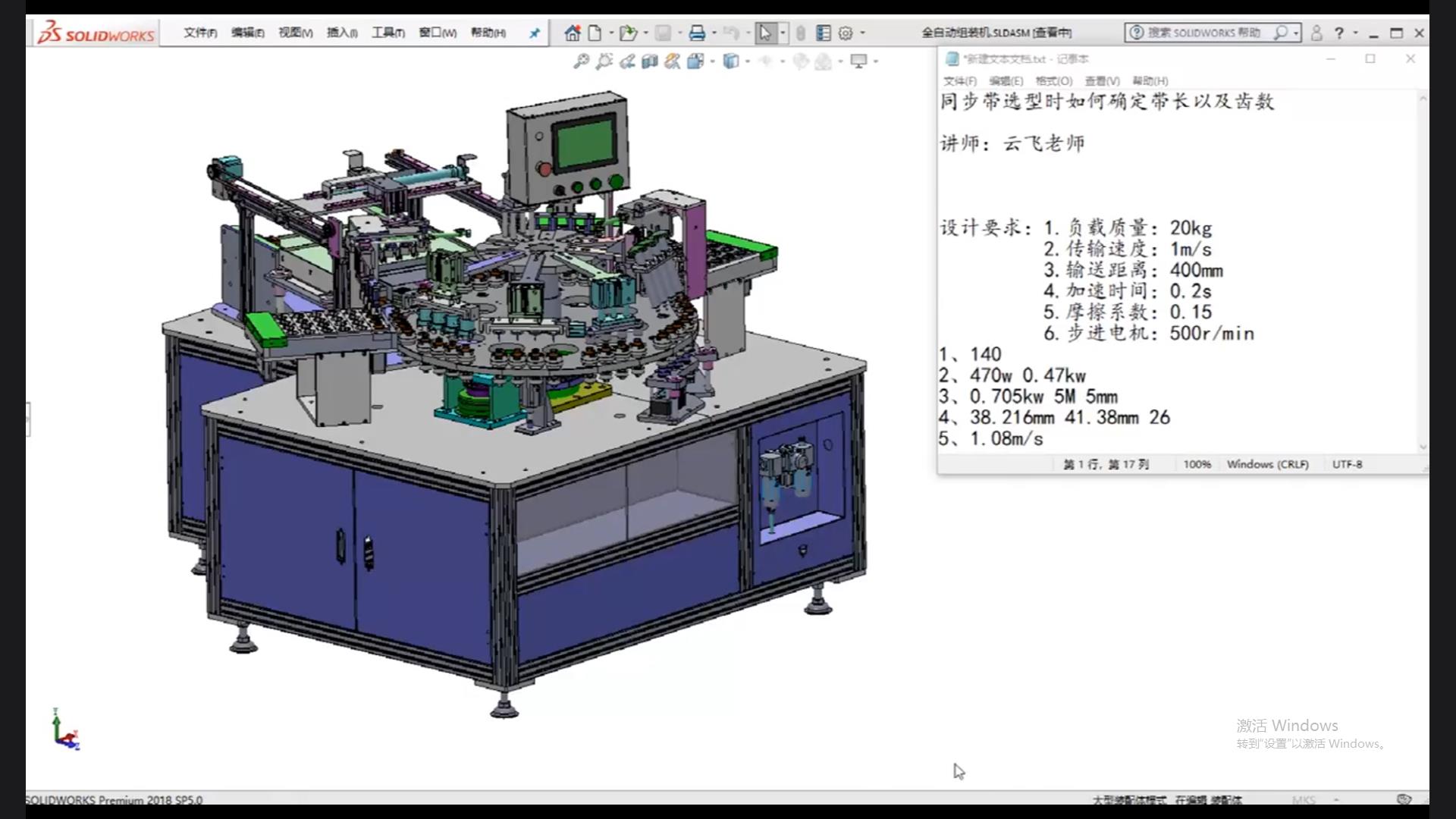Activate the Select cursor tool

point(765,33)
